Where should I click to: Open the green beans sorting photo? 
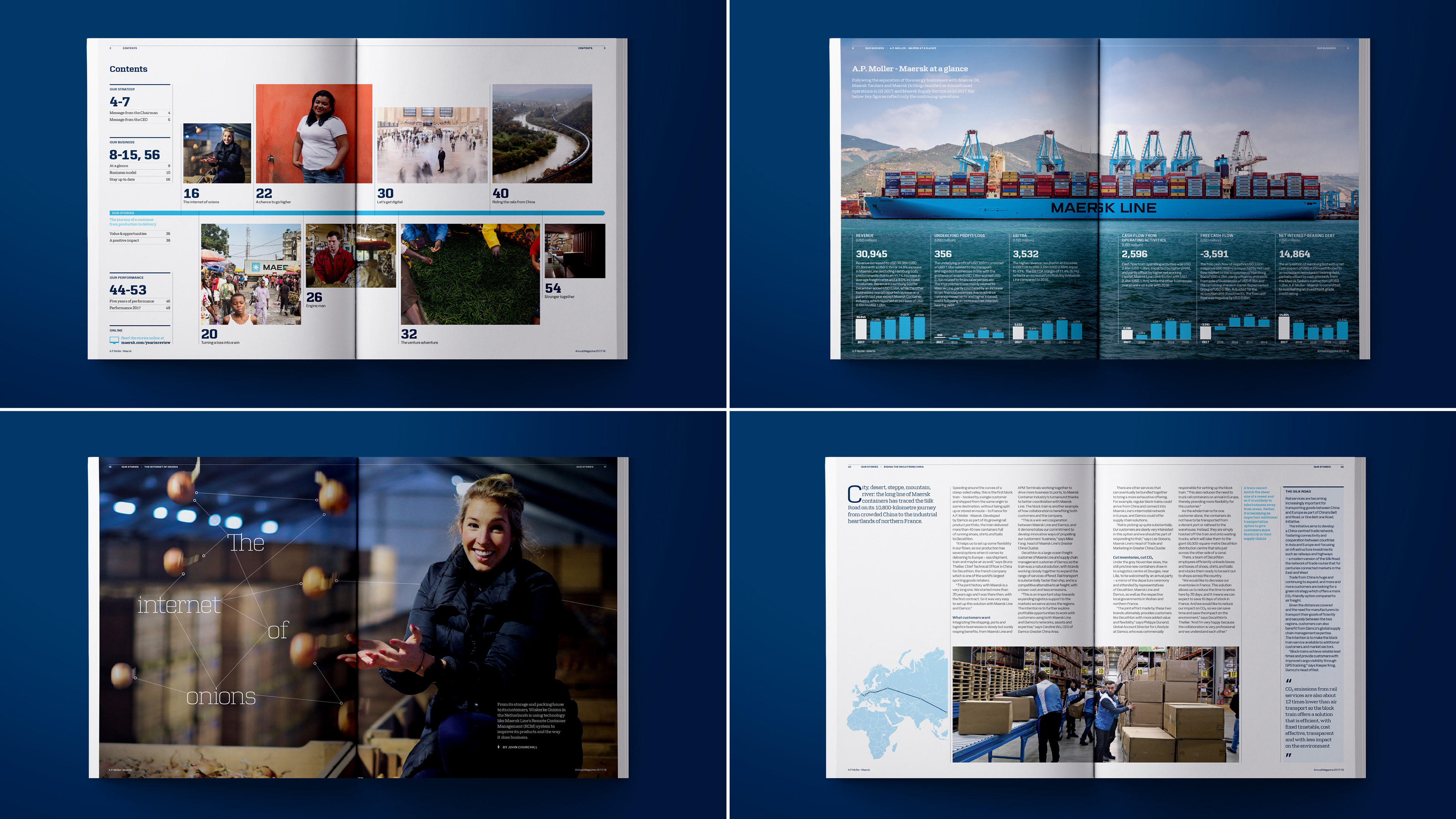(470, 274)
